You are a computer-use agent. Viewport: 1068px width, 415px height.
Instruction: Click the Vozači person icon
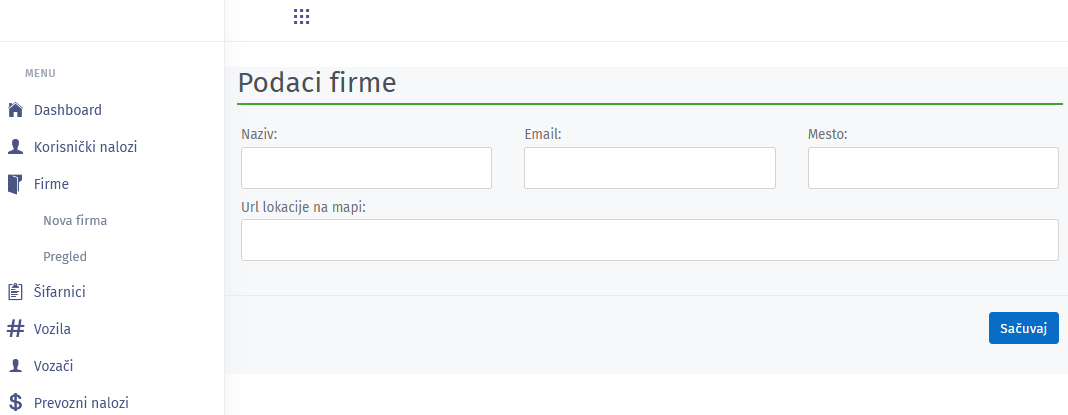click(15, 366)
